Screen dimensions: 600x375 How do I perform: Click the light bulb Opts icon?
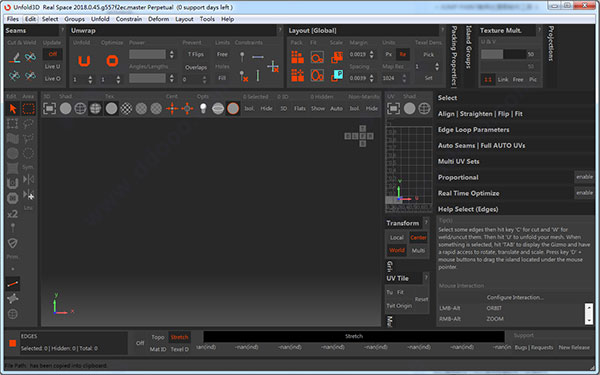pos(203,109)
